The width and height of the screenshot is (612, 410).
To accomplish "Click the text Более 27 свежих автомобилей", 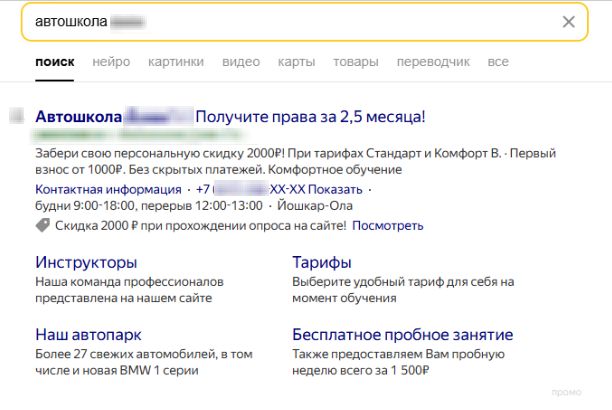I will pyautogui.click(x=126, y=354).
